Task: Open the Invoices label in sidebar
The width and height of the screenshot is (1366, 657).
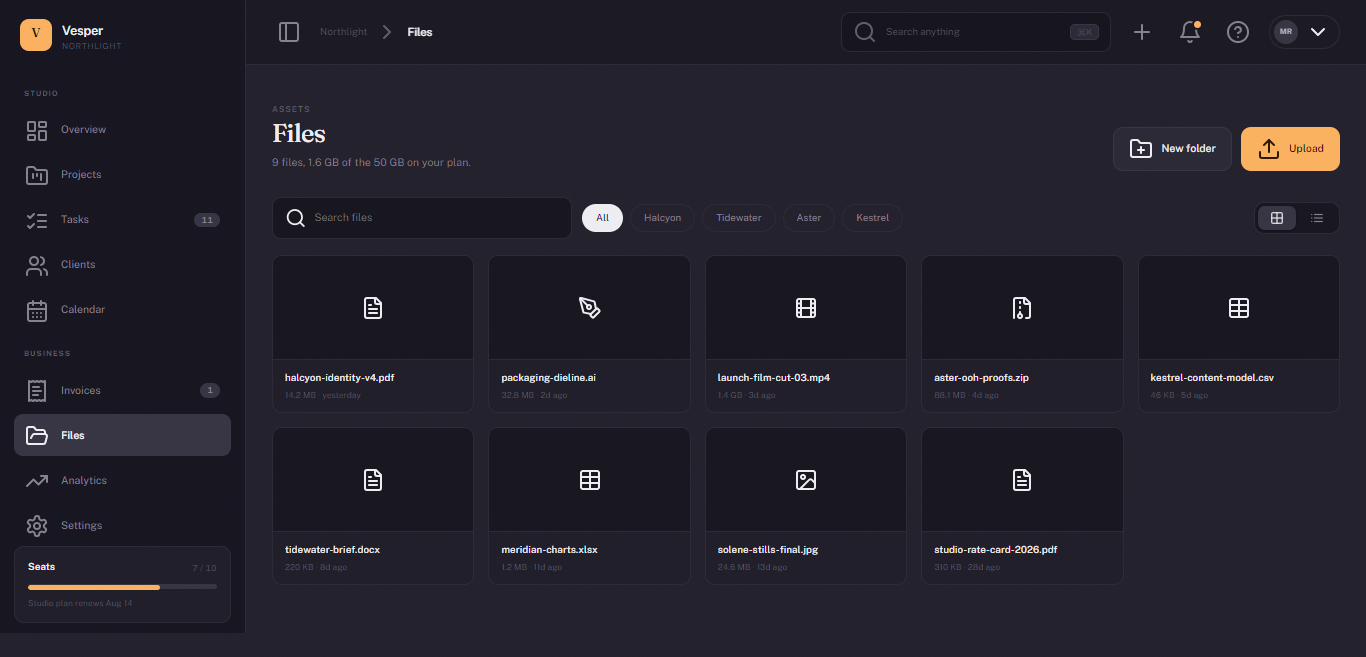Action: [x=81, y=391]
